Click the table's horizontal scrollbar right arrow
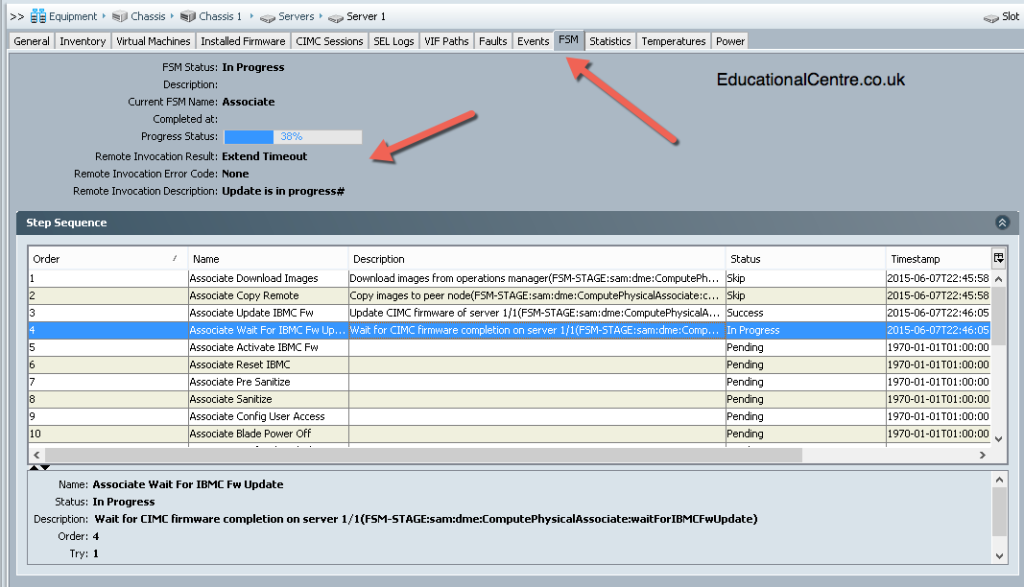Image resolution: width=1024 pixels, height=587 pixels. click(x=982, y=455)
